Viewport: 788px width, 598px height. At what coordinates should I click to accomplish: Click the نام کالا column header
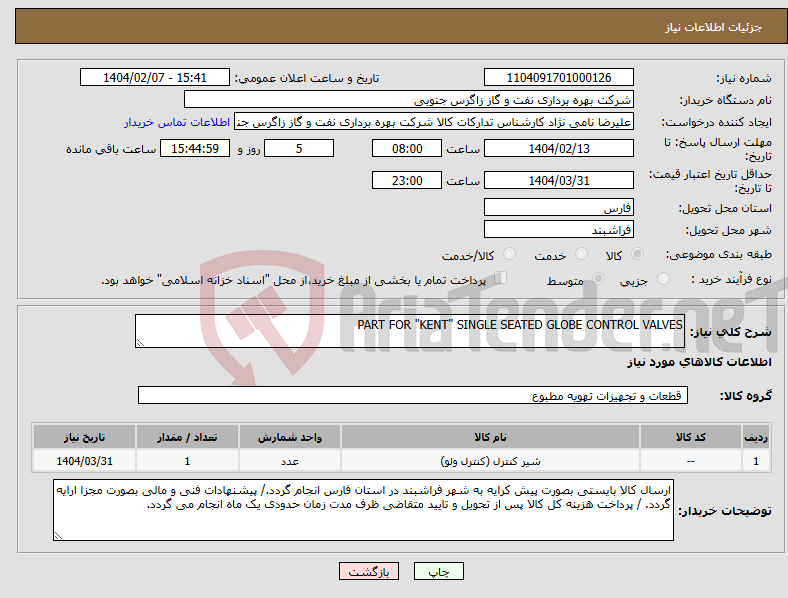click(x=490, y=437)
